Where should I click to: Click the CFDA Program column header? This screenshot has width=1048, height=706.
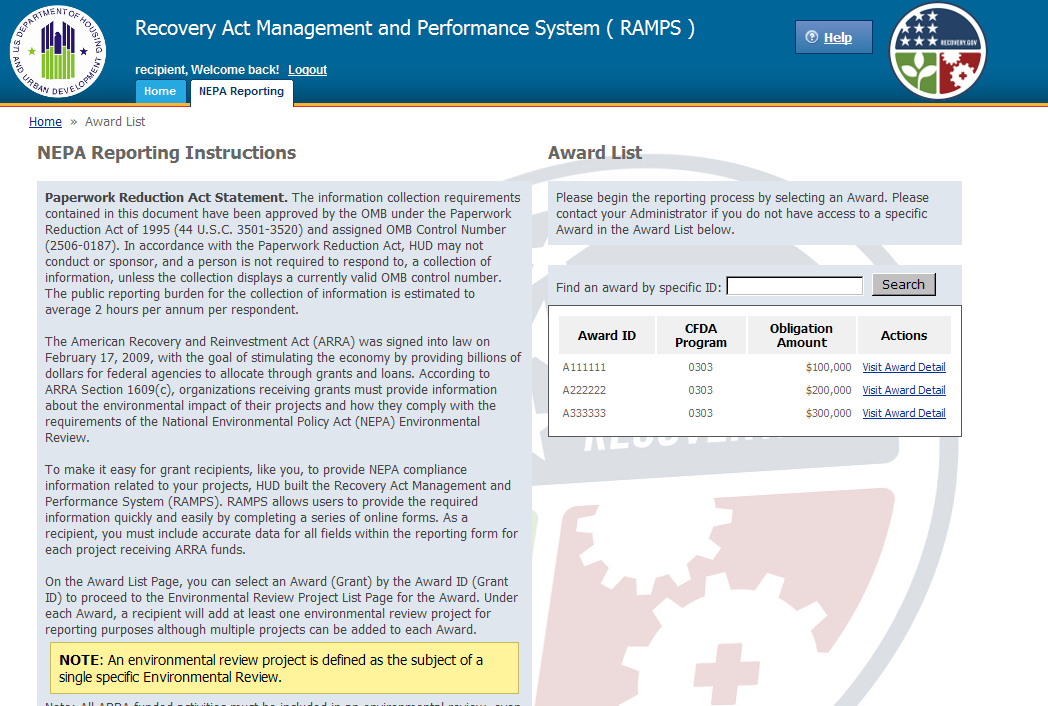[700, 336]
